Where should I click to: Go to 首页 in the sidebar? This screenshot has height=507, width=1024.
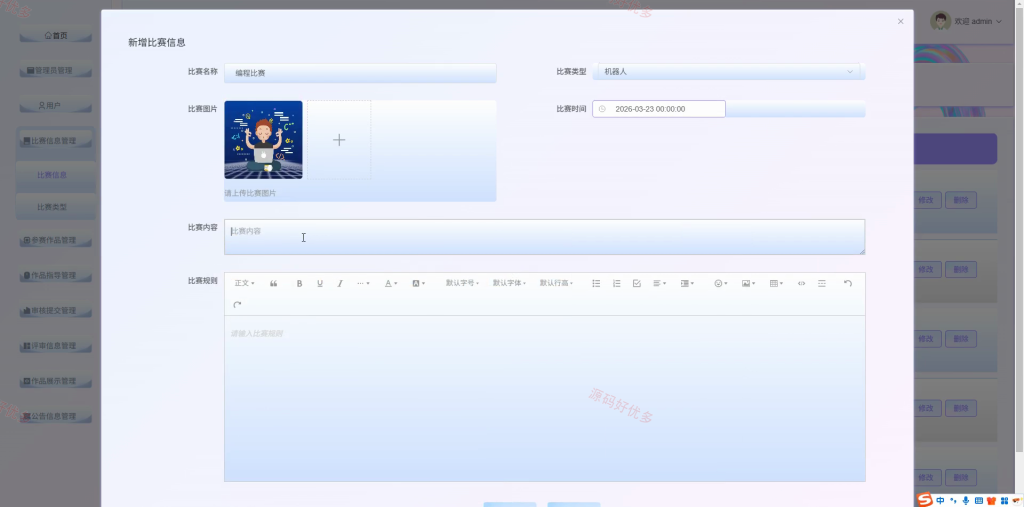point(56,35)
